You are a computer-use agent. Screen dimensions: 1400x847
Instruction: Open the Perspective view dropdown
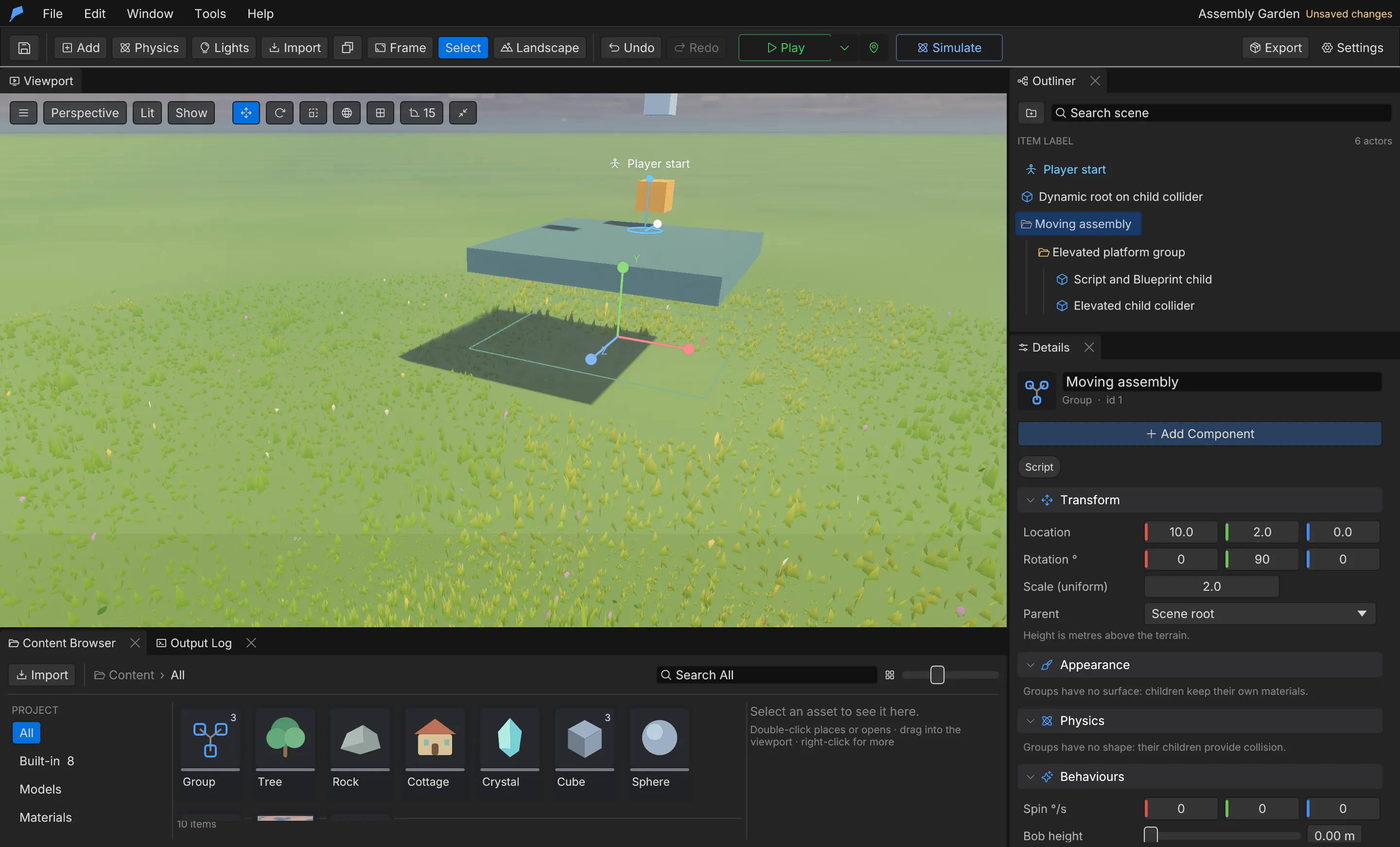click(85, 112)
